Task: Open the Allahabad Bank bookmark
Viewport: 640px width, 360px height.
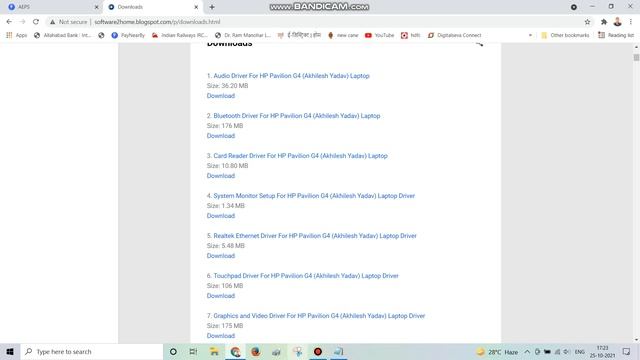Action: (x=62, y=36)
